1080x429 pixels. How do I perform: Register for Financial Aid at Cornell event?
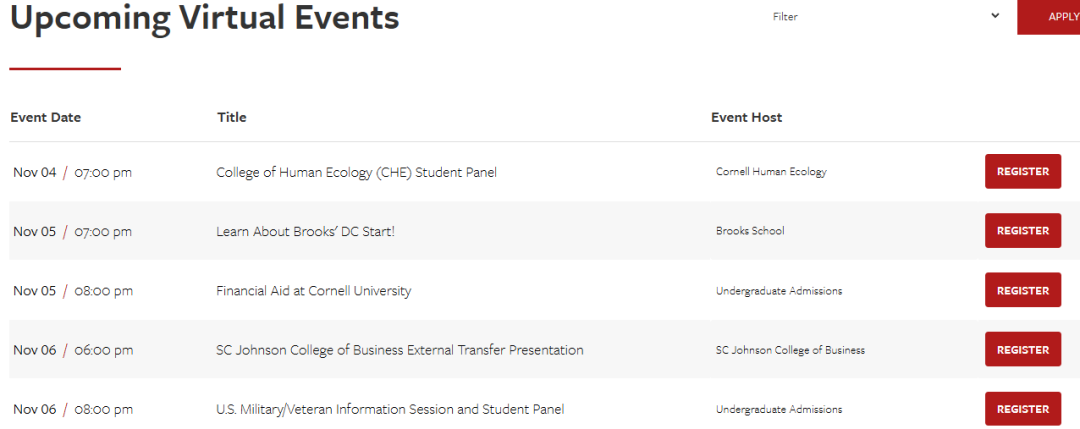(1022, 291)
